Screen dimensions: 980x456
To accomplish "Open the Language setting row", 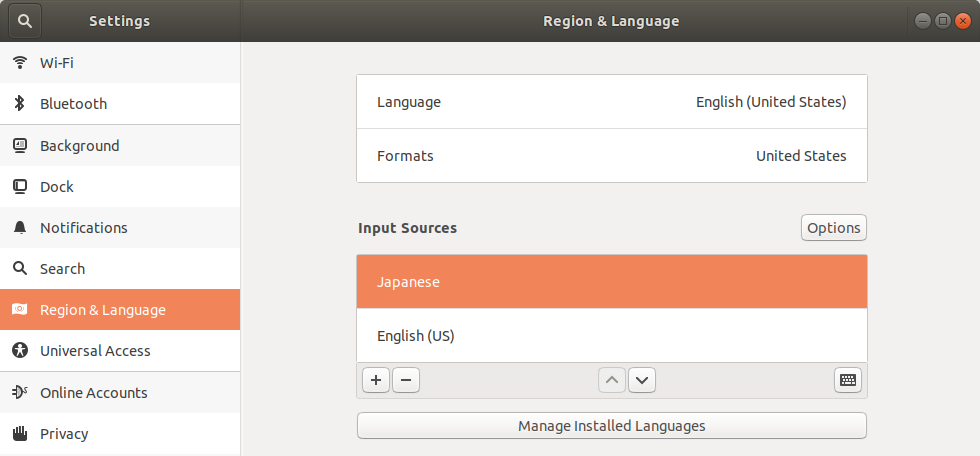I will 611,102.
